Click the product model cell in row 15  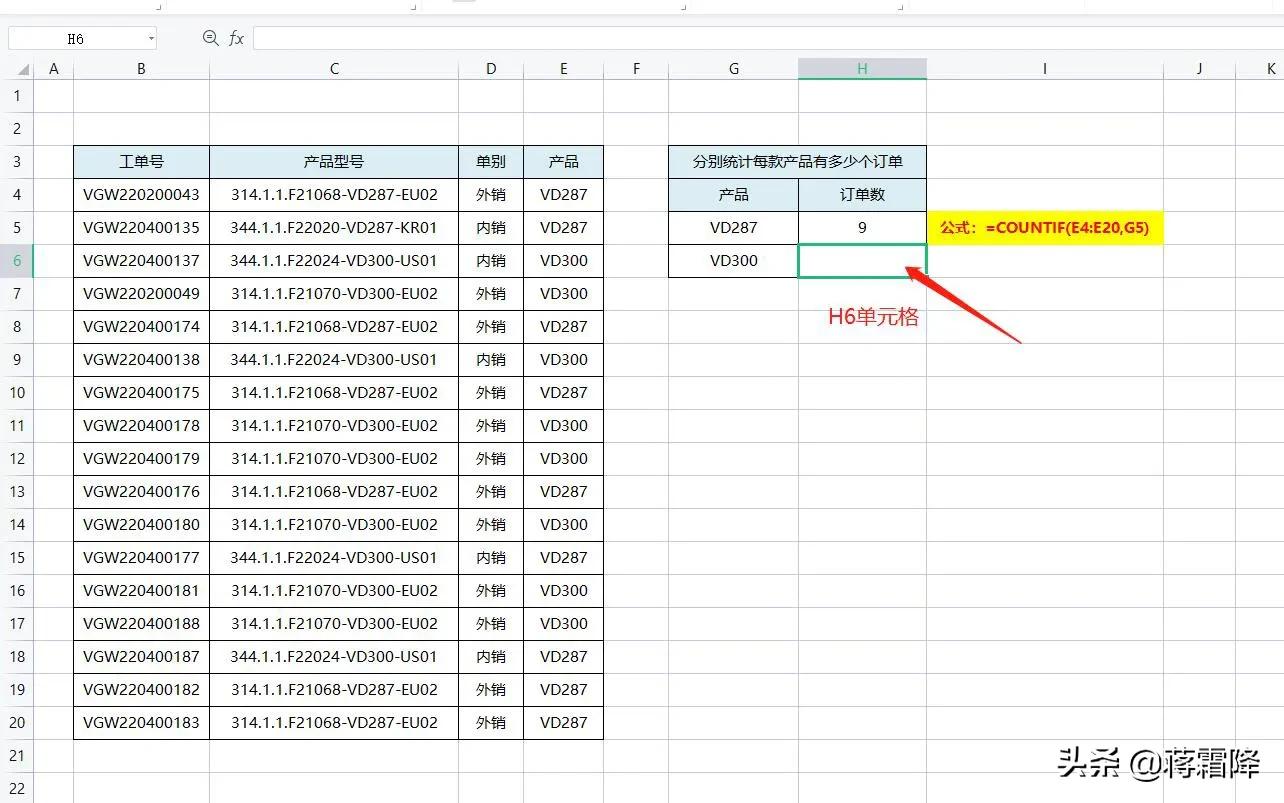[334, 558]
